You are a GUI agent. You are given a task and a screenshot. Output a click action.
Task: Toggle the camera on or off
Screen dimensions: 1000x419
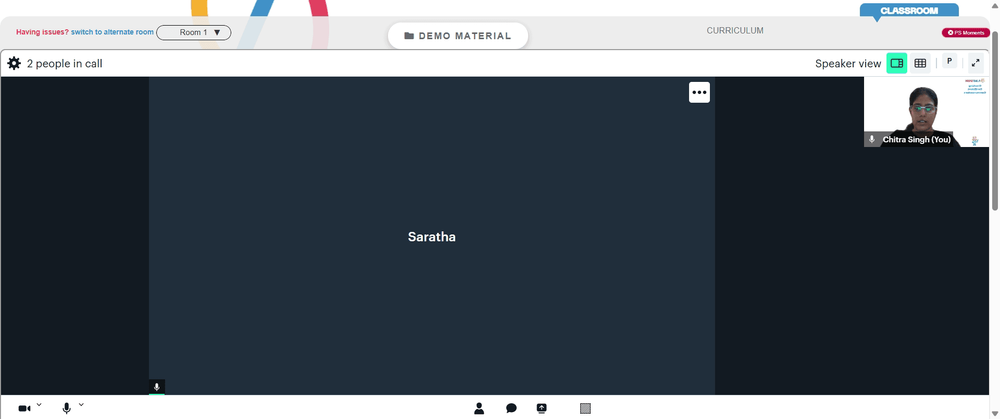point(24,408)
